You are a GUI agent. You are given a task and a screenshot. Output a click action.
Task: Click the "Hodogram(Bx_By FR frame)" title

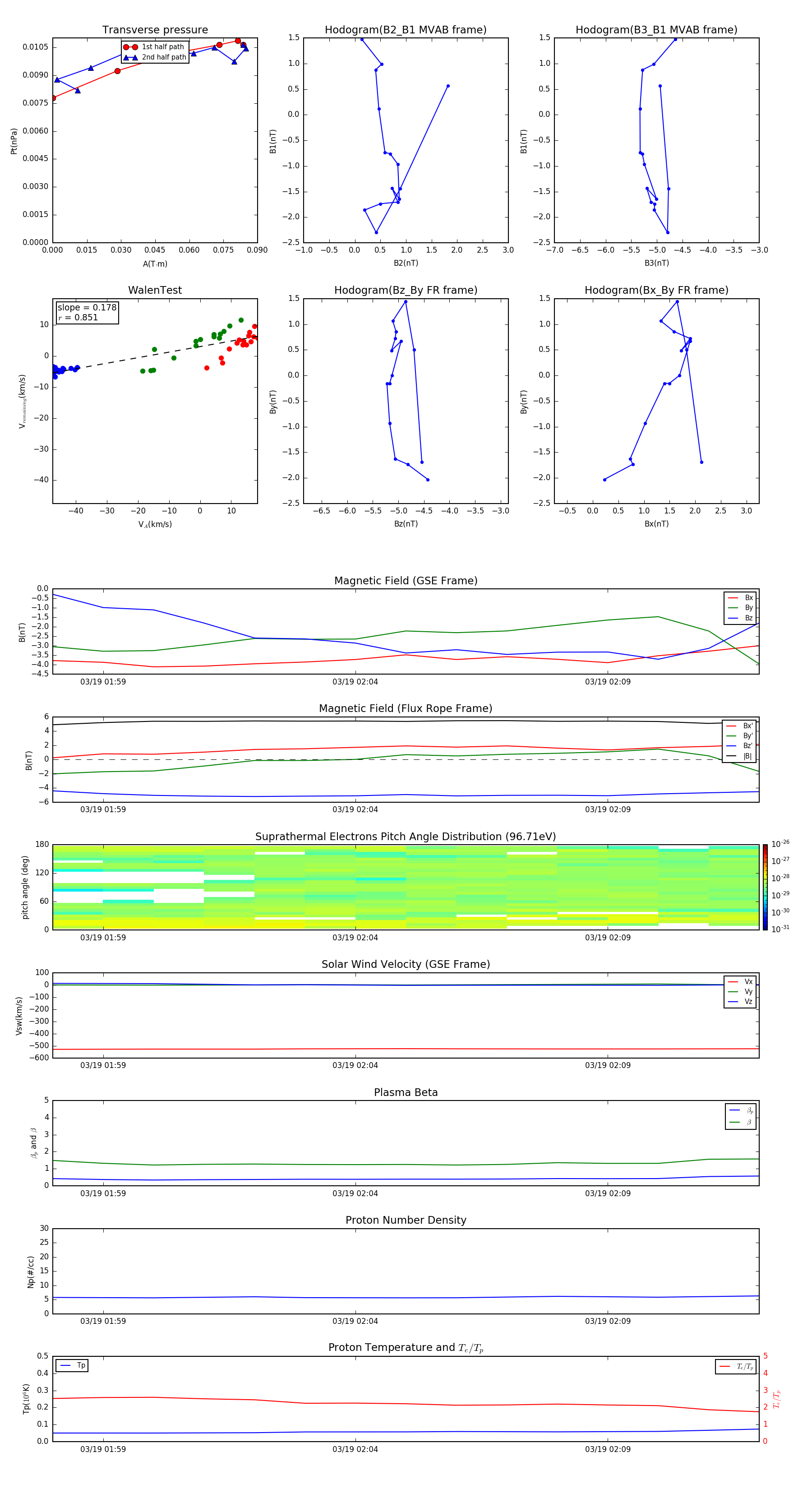(656, 290)
